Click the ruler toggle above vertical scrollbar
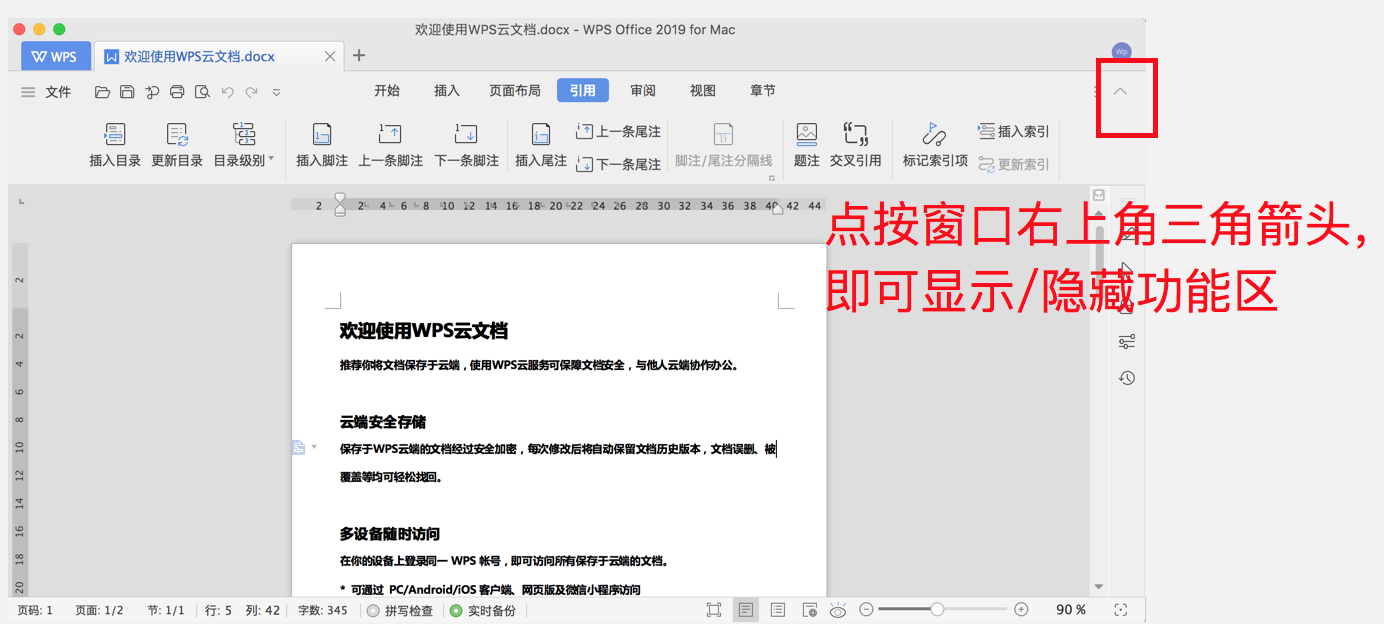1384x624 pixels. 1099,195
